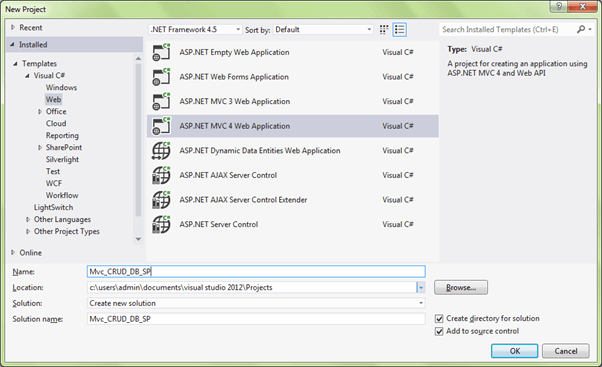This screenshot has width=602, height=367.
Task: Select the Cloud template category
Action: coord(56,124)
